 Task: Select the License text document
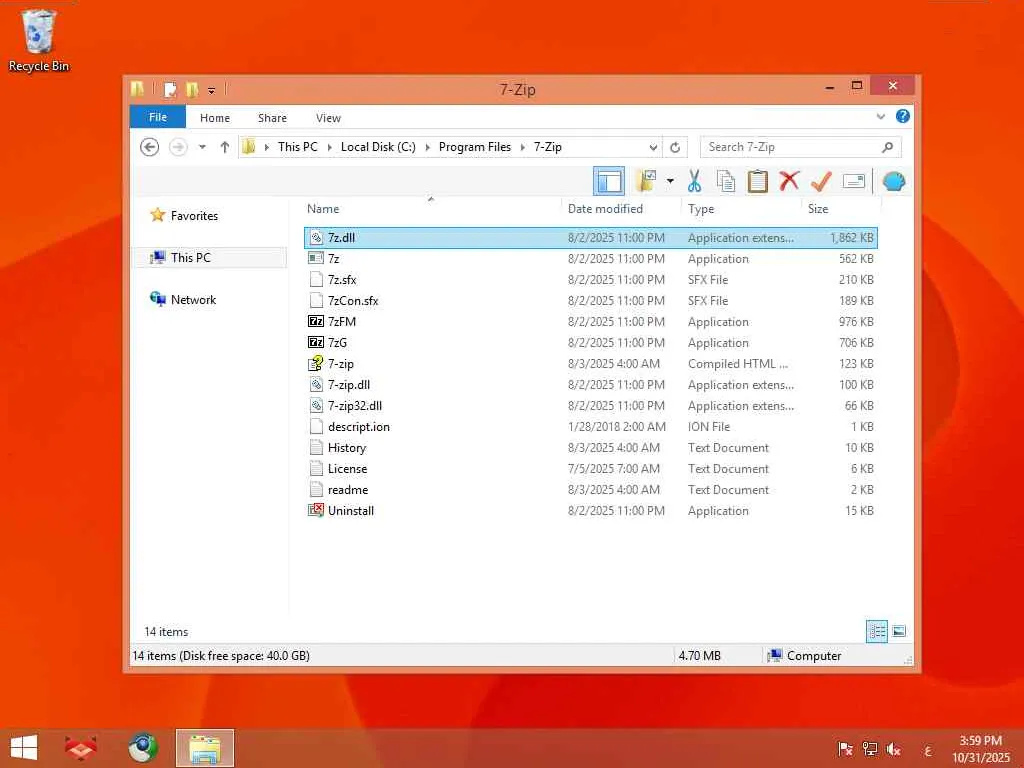pyautogui.click(x=590, y=468)
